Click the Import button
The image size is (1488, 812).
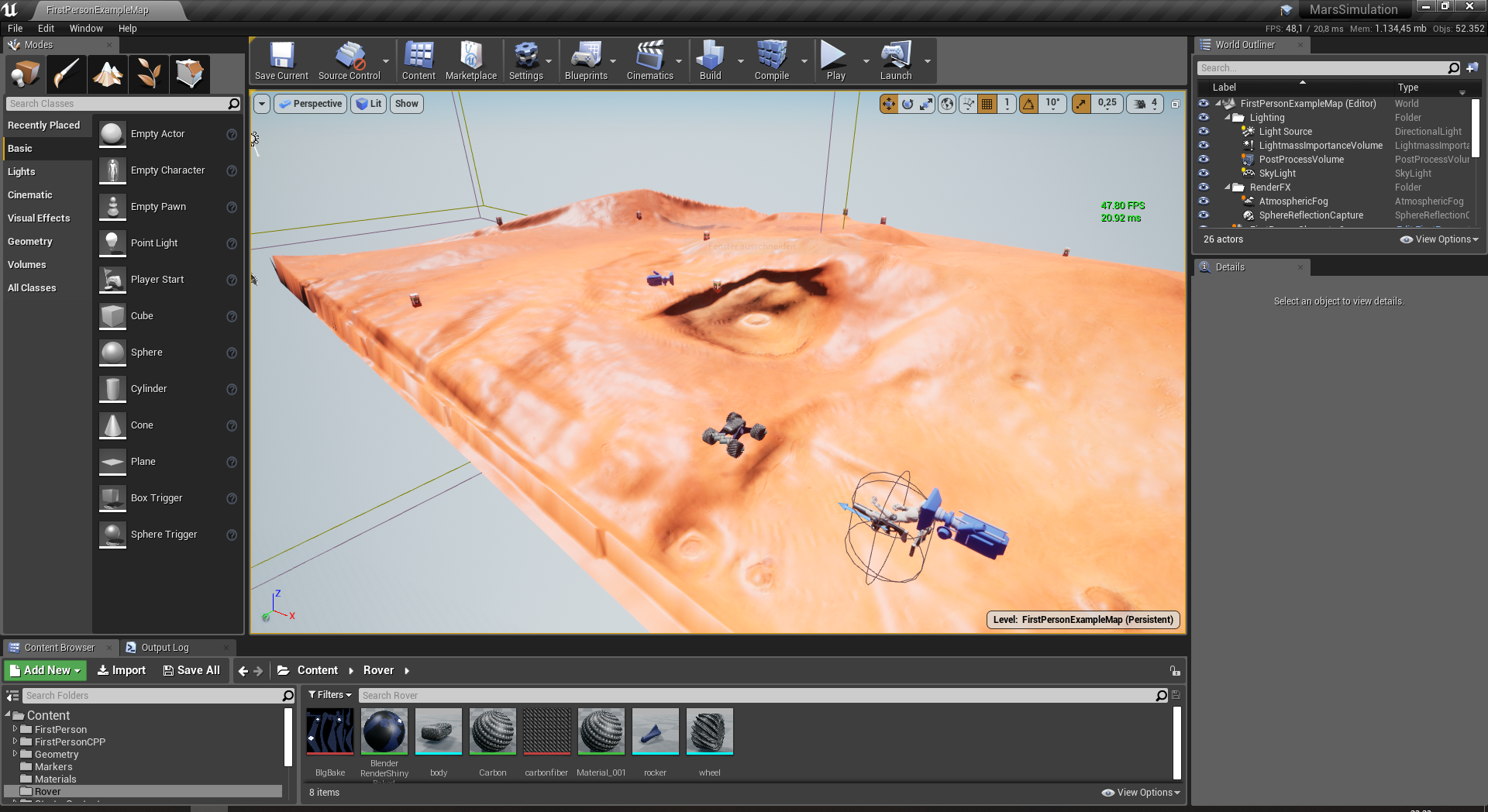coord(122,670)
